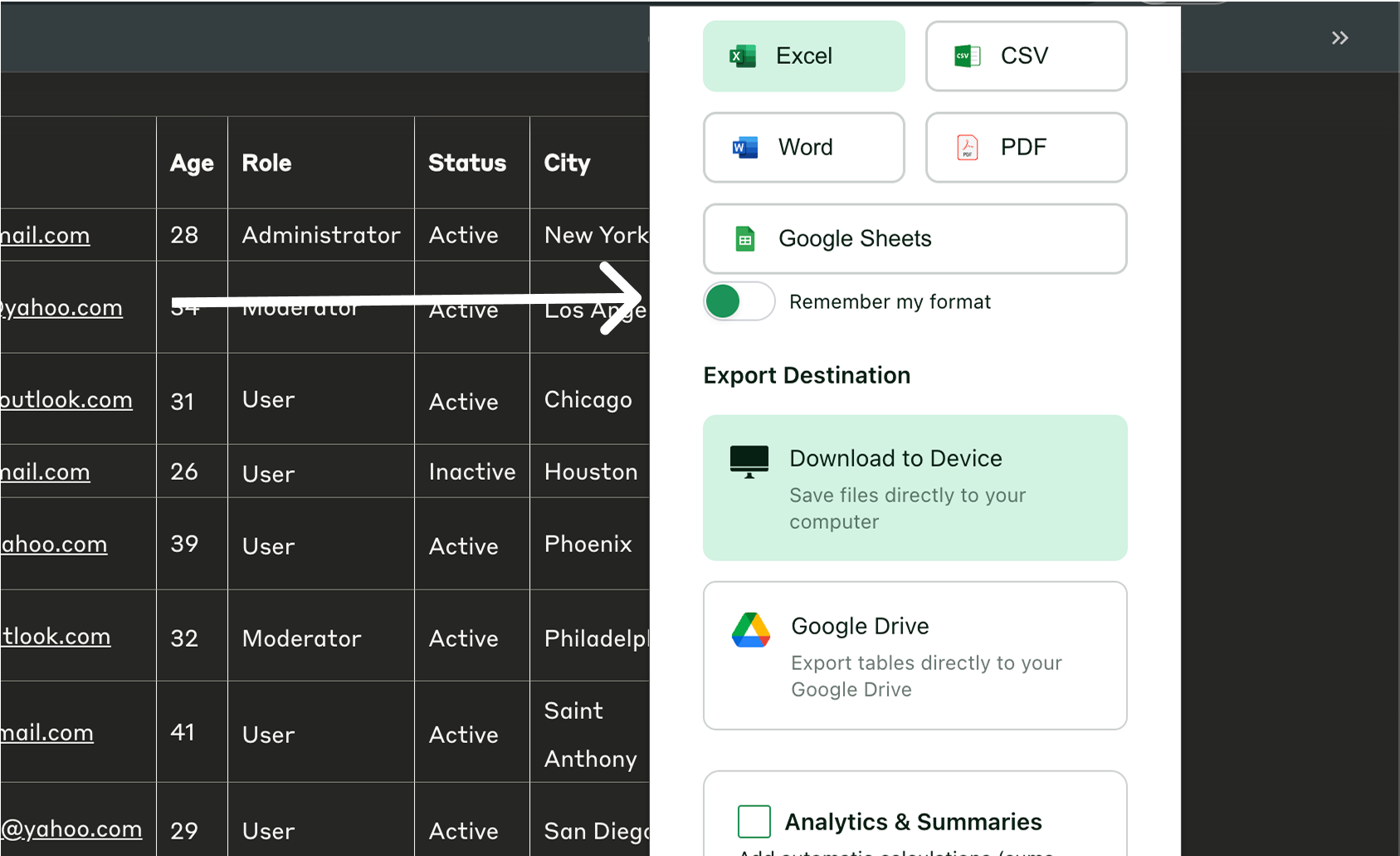The width and height of the screenshot is (1400, 856).
Task: Click the computer monitor icon
Action: click(749, 462)
